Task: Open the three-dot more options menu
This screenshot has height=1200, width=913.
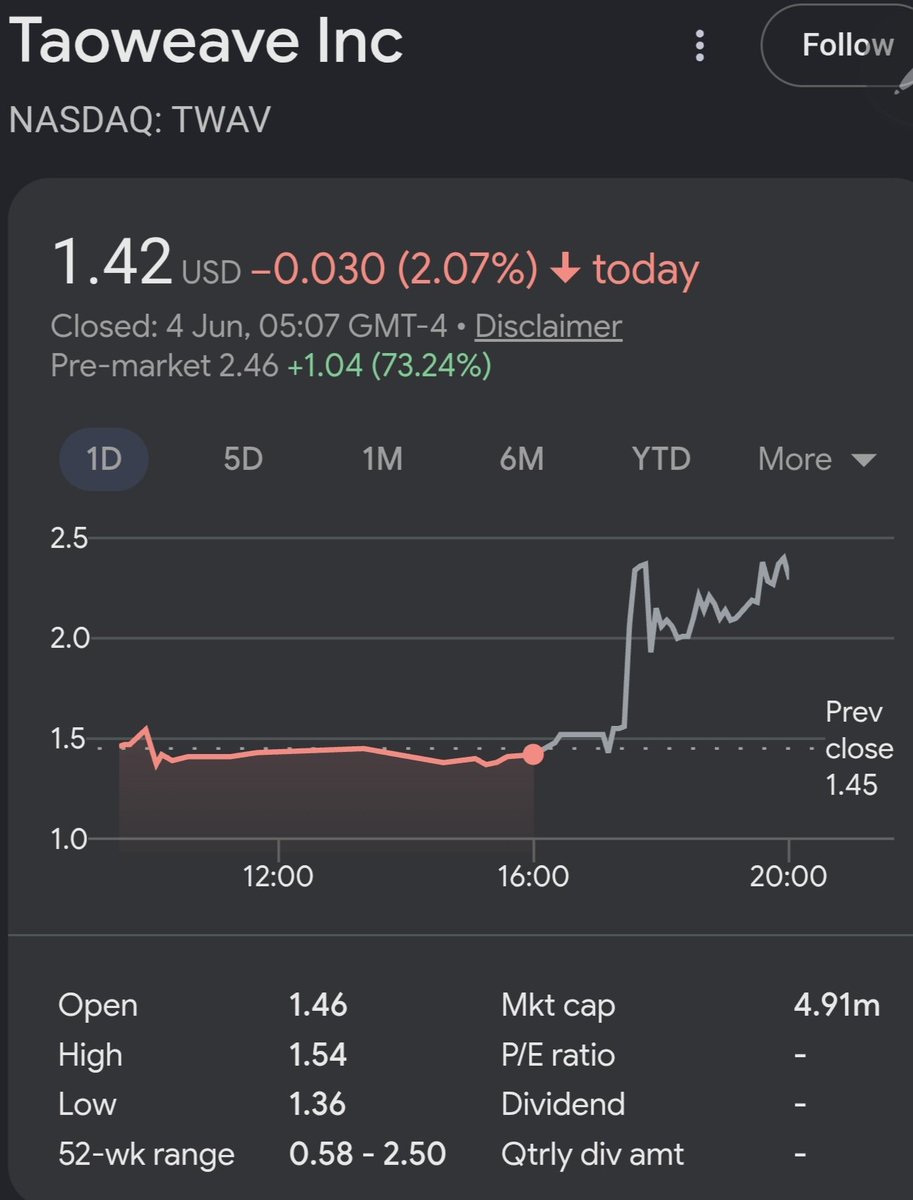Action: [700, 45]
